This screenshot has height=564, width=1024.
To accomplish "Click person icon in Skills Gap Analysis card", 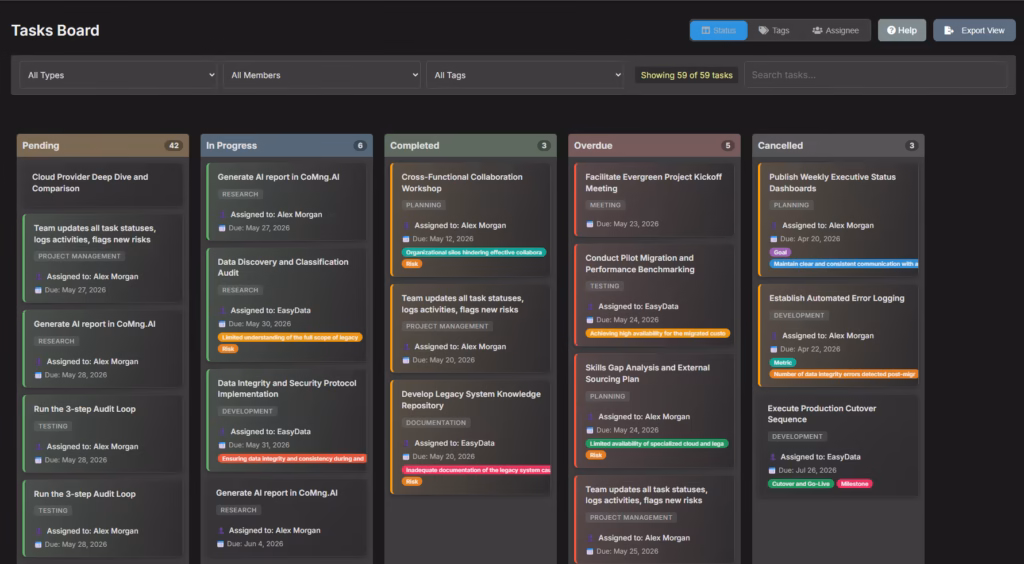I will pos(590,417).
